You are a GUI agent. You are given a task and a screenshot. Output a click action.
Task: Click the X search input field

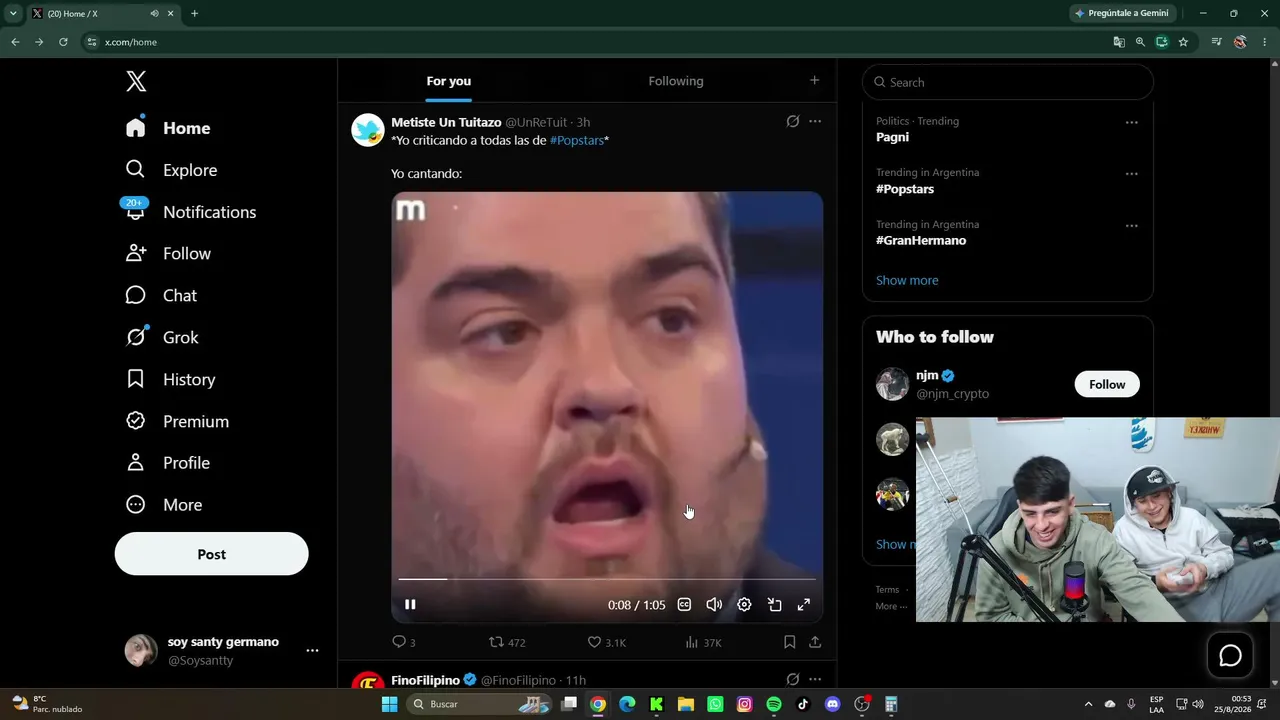tap(1008, 82)
